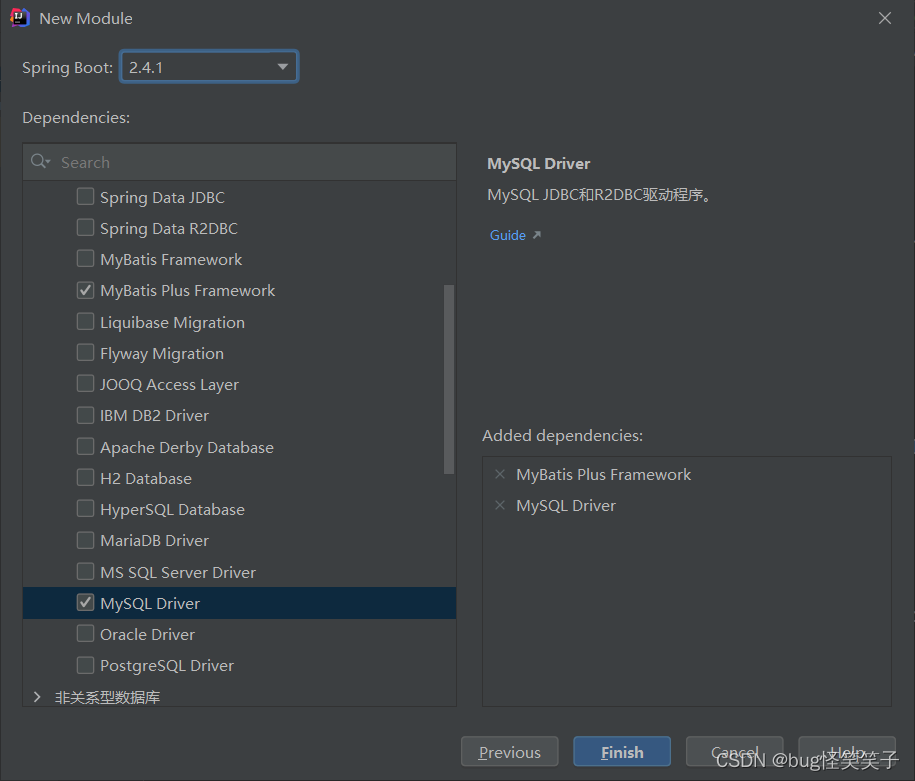Click 'MySQL Driver' in added dependencies list

[x=566, y=505]
